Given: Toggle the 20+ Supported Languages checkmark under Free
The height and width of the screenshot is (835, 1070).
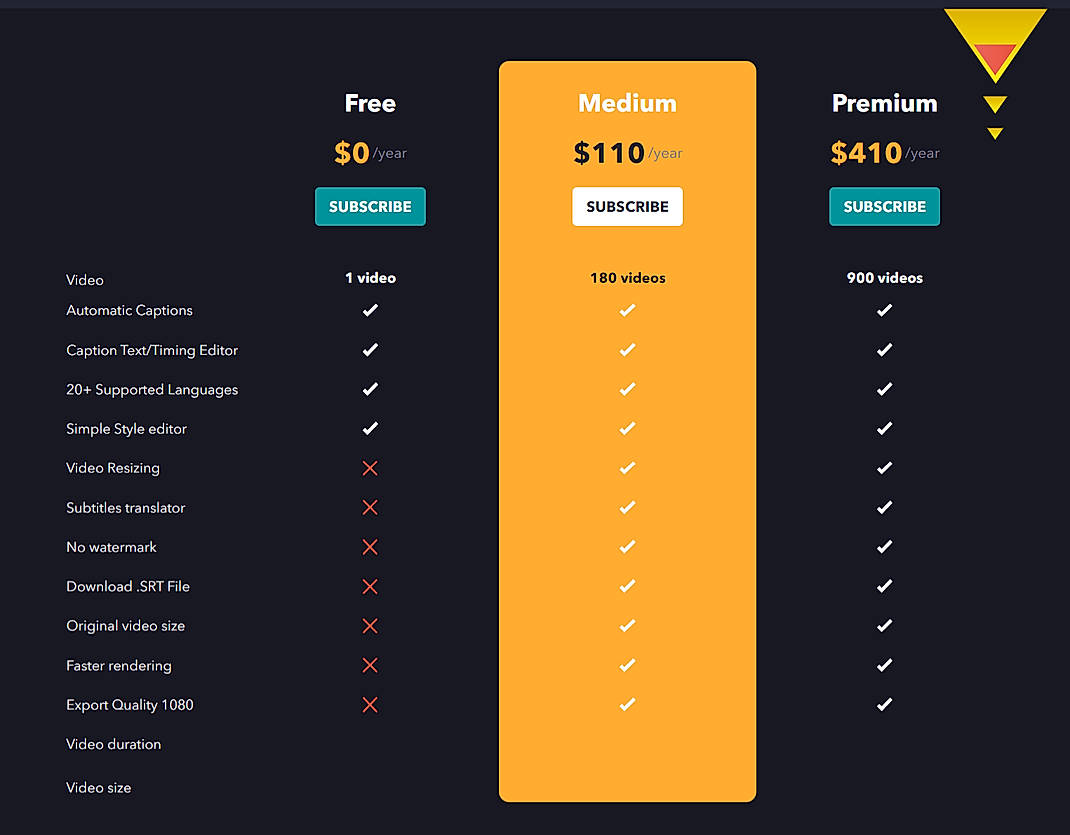Looking at the screenshot, I should 370,389.
